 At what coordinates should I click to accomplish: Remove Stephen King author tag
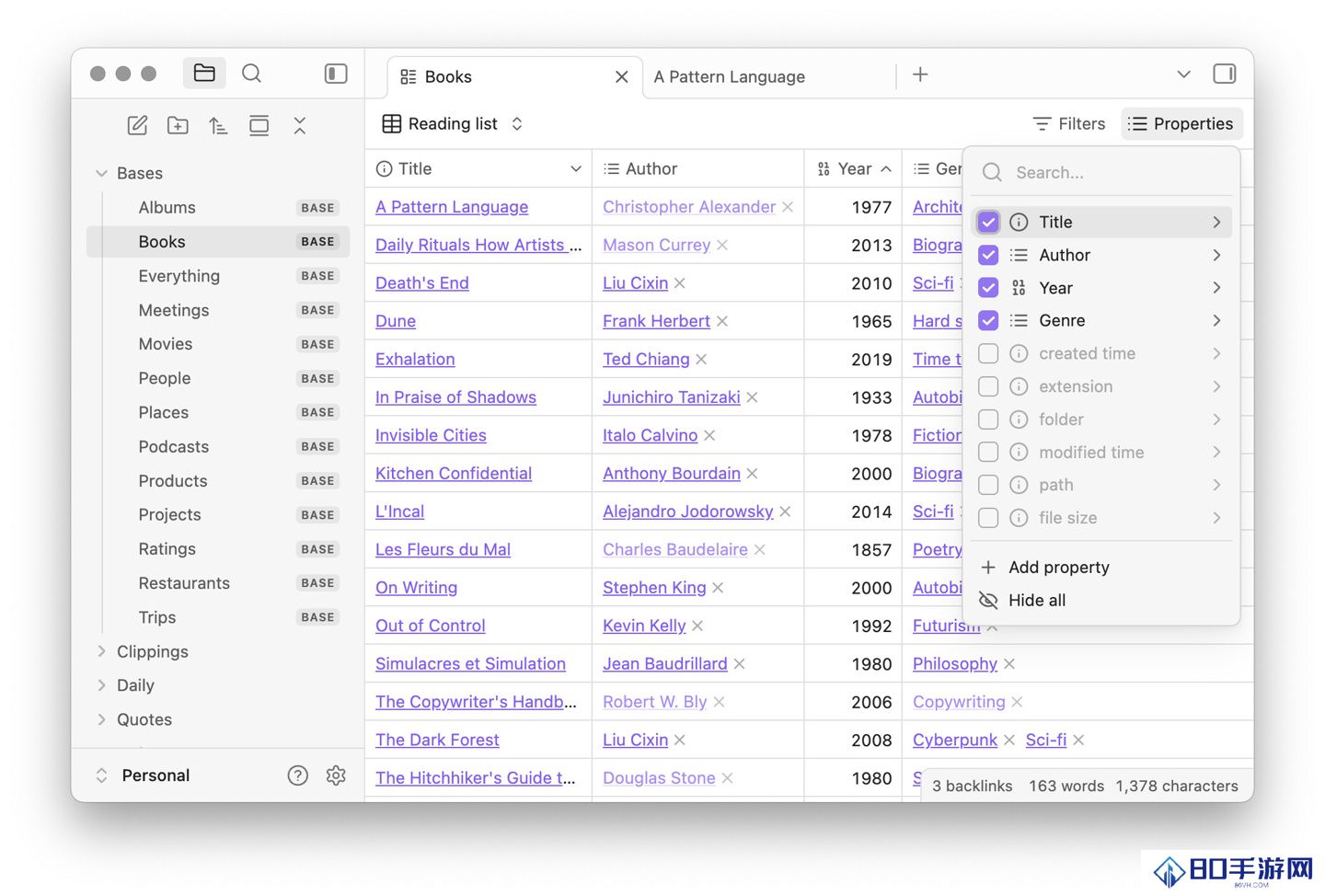(x=718, y=587)
